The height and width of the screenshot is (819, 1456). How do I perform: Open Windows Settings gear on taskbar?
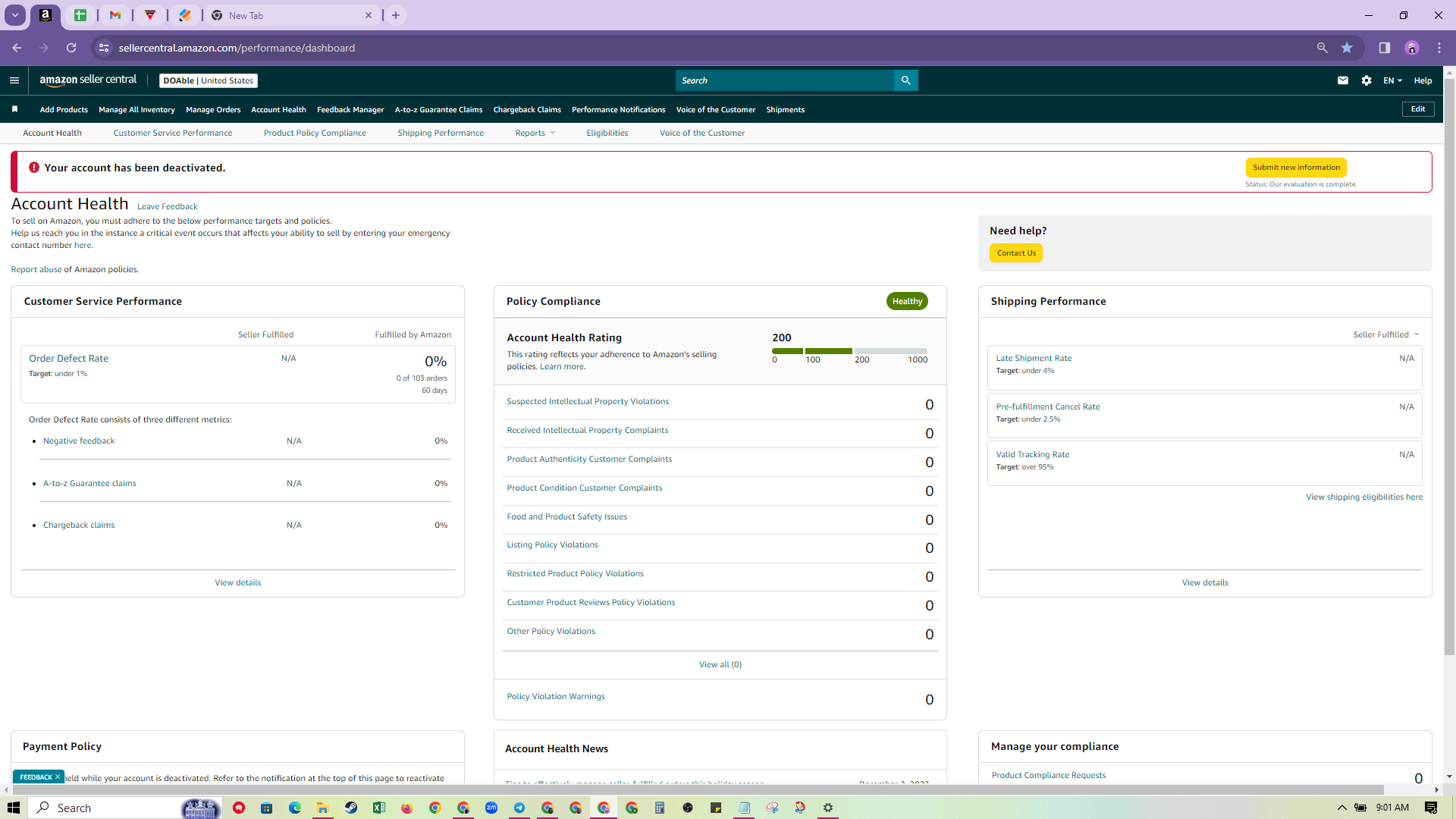pos(828,808)
